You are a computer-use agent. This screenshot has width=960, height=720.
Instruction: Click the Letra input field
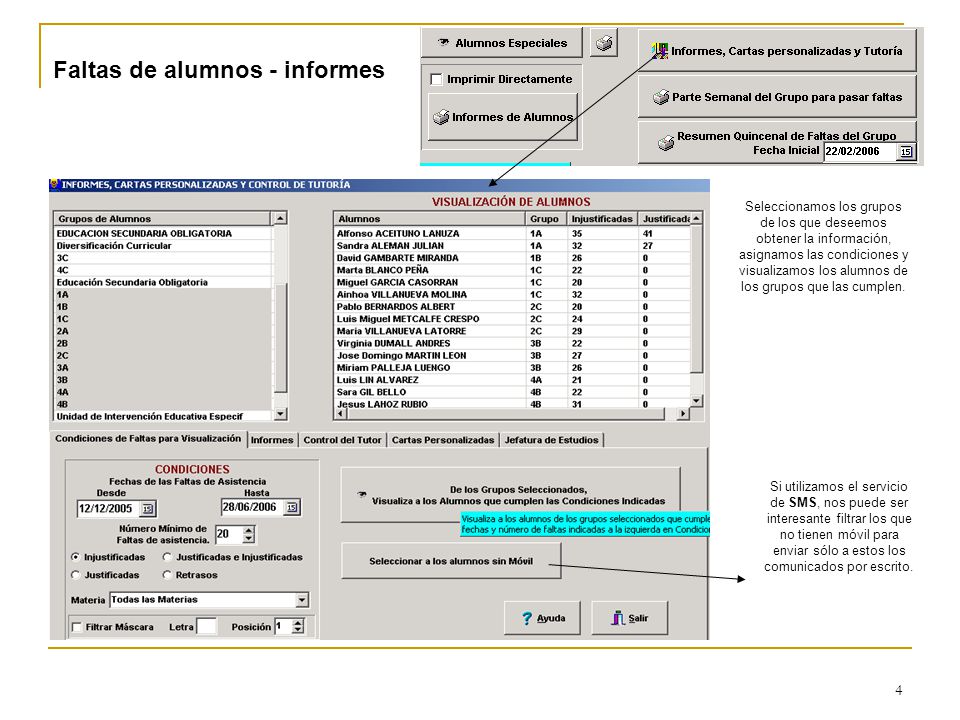206,626
